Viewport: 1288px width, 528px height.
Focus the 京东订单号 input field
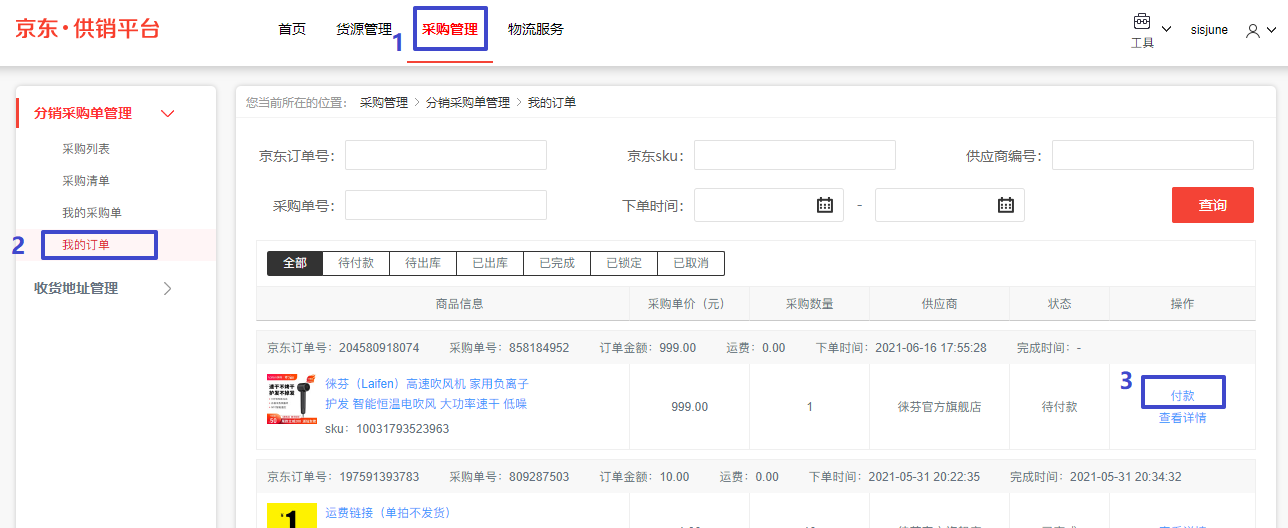[x=446, y=155]
